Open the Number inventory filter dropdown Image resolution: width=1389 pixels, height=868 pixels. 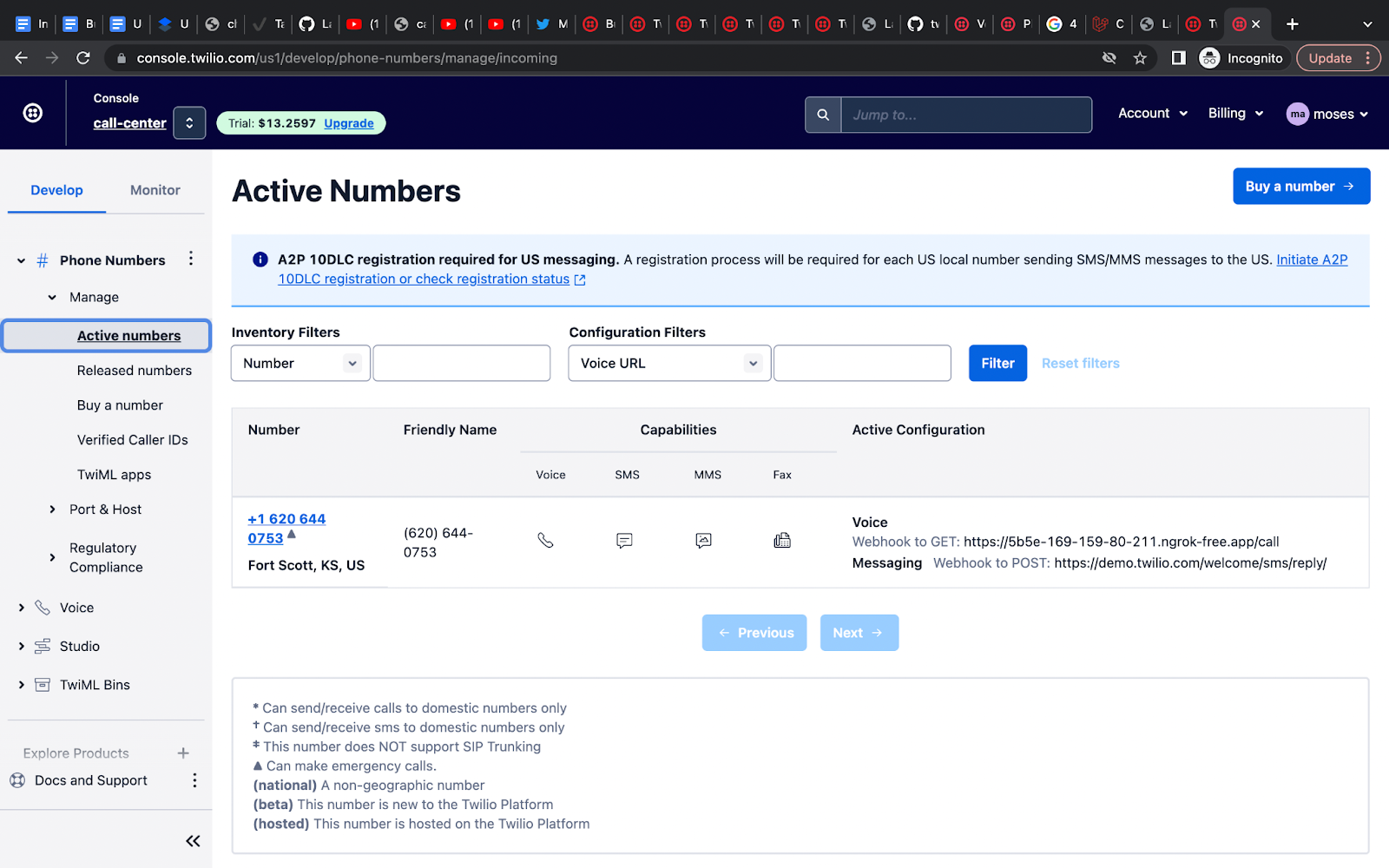pyautogui.click(x=300, y=364)
